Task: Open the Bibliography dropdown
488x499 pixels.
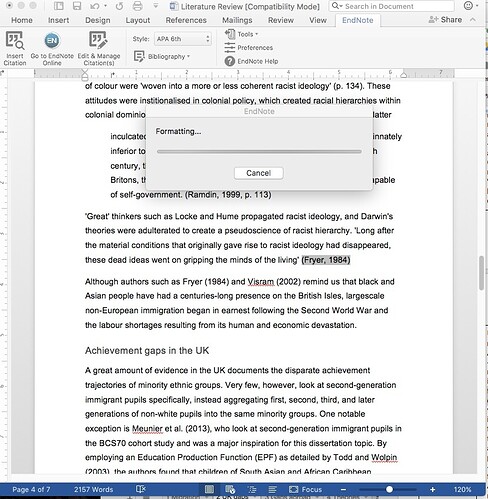Action: point(162,57)
